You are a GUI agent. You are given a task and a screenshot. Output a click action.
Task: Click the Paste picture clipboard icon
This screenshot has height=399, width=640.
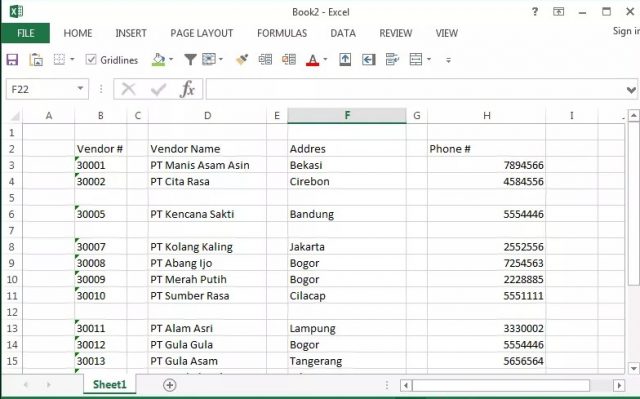coord(36,60)
